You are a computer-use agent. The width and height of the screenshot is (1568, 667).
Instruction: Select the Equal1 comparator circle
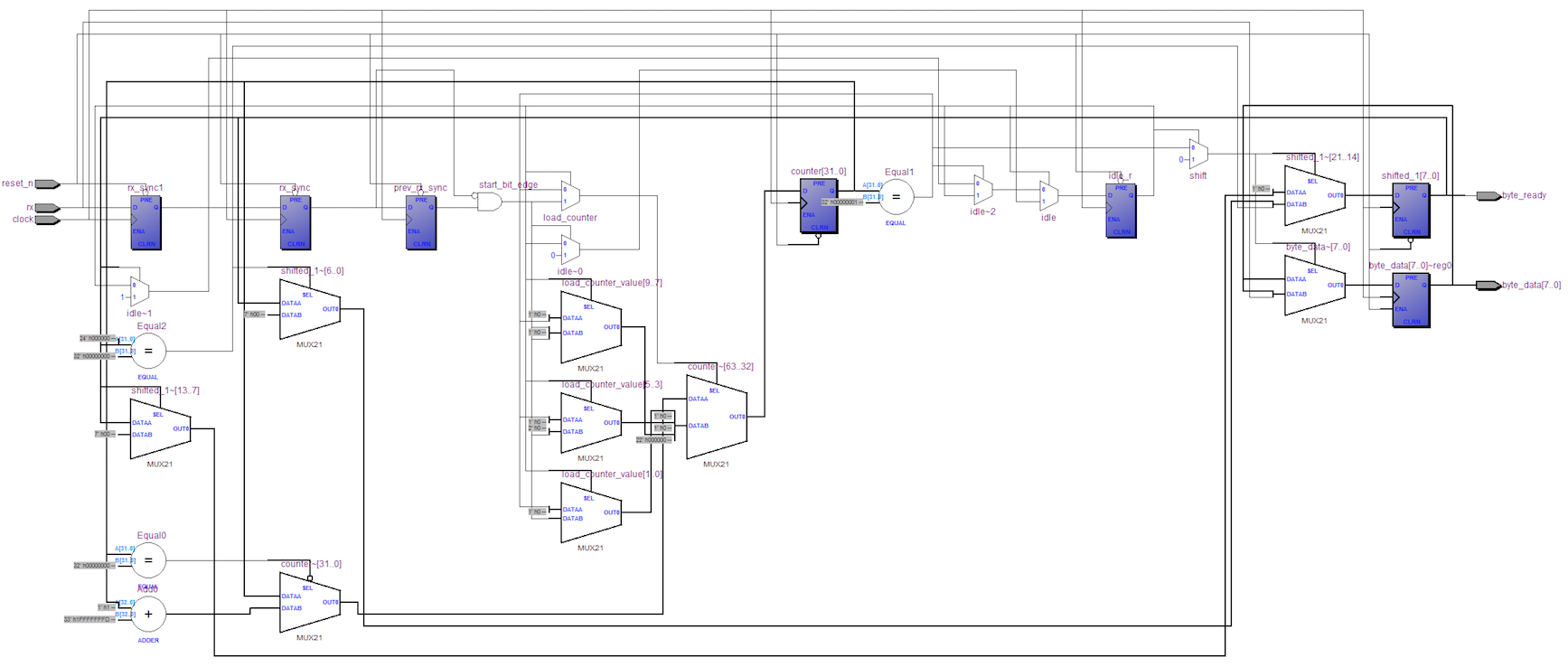pyautogui.click(x=896, y=197)
